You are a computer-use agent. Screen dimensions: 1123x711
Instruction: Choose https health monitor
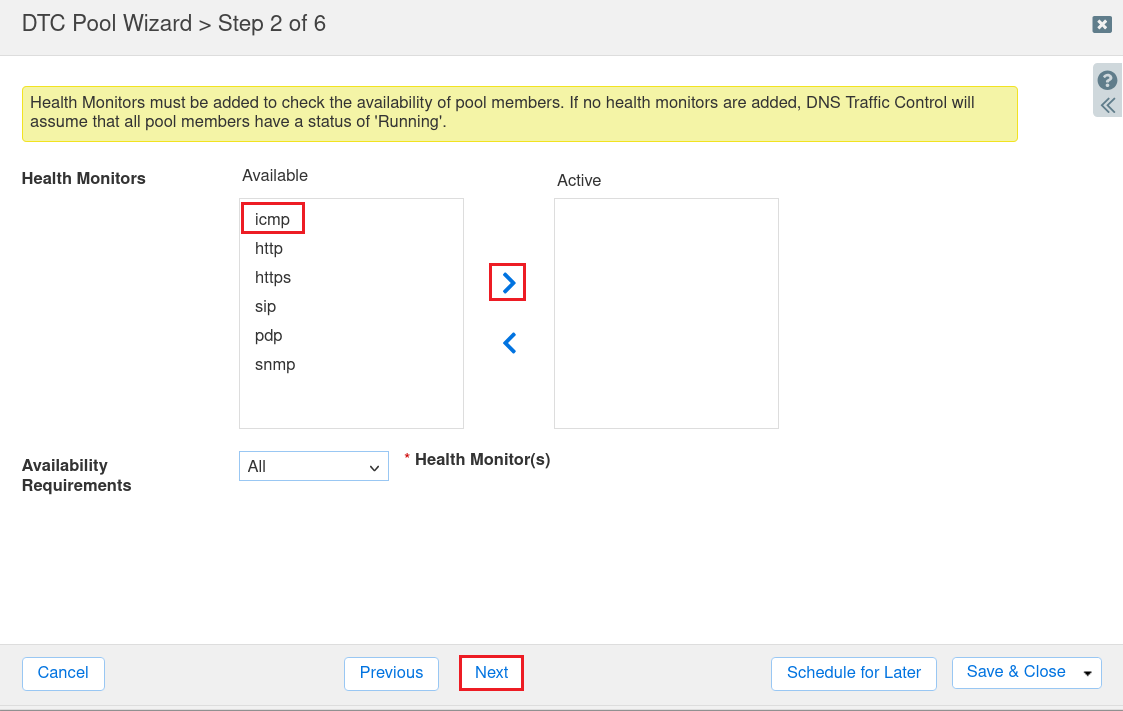pyautogui.click(x=272, y=277)
